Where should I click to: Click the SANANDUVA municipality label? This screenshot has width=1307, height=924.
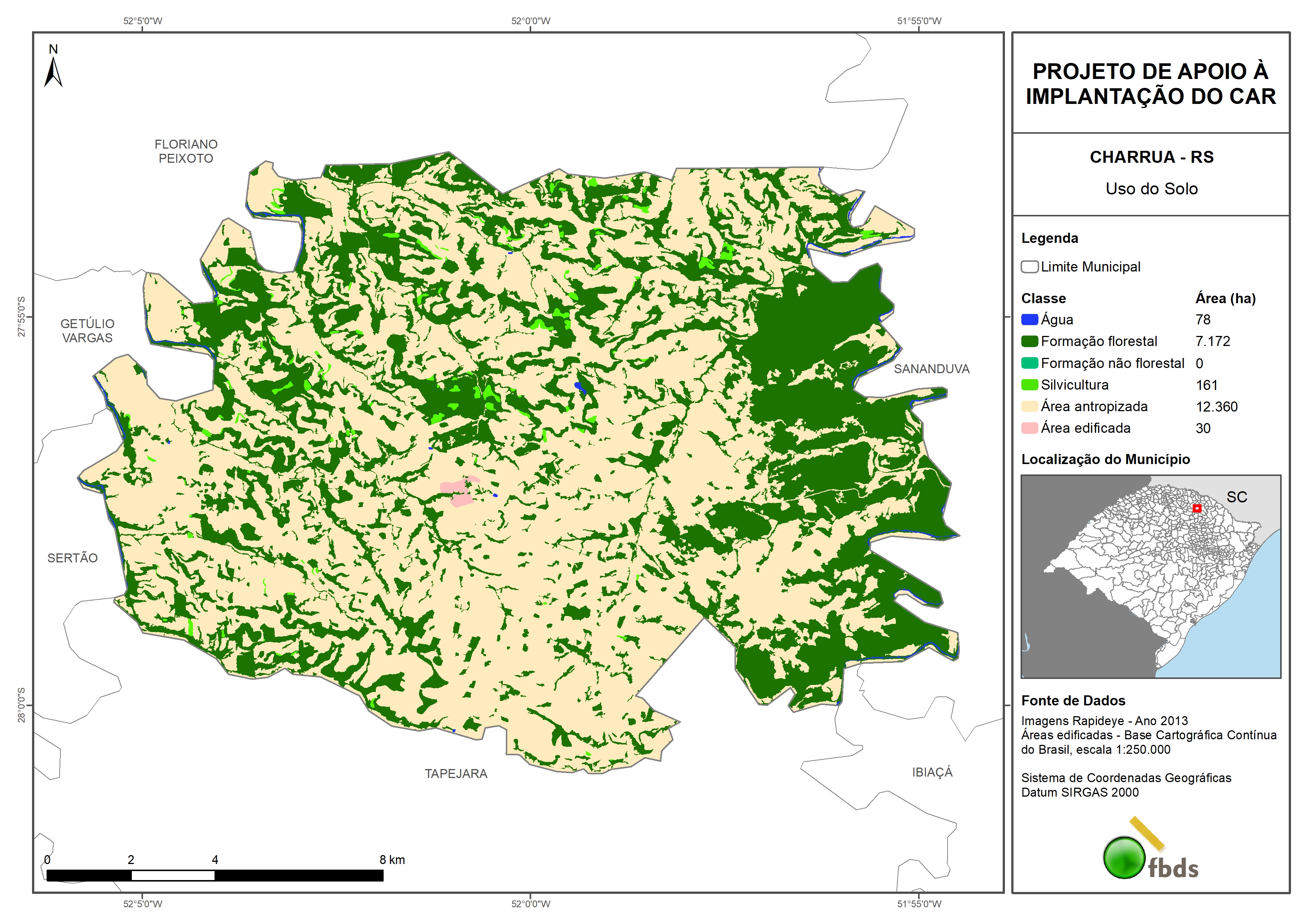(x=931, y=369)
